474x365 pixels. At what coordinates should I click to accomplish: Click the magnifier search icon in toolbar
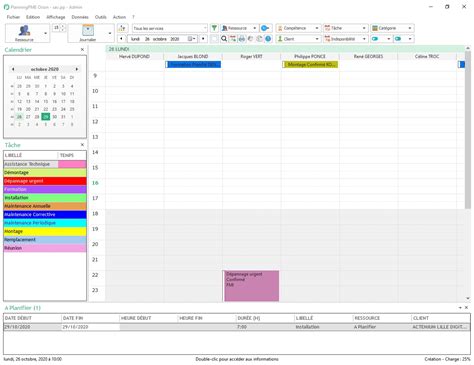[x=224, y=39]
